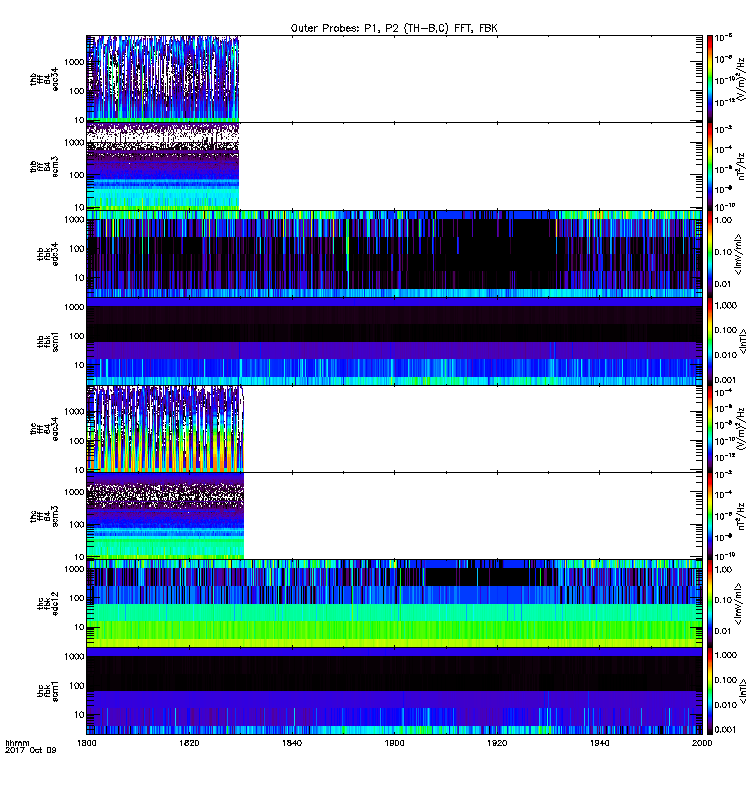Click the "1000" y-axis tick of thb fbk scm1 panel
The height and width of the screenshot is (800, 750).
tap(74, 307)
